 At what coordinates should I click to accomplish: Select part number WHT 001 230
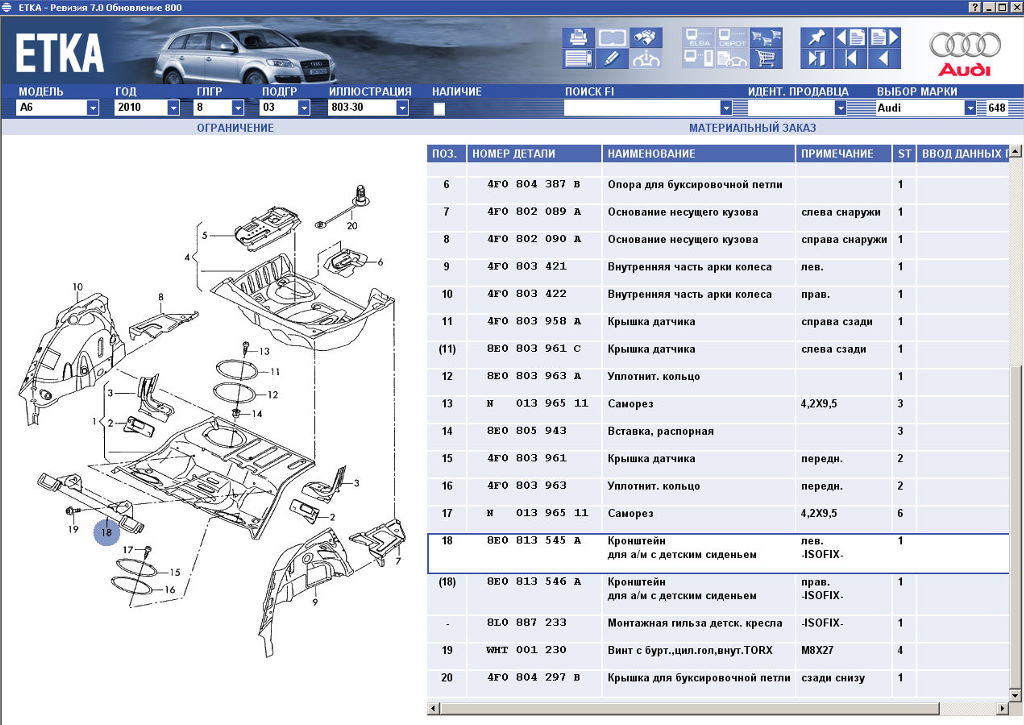526,650
